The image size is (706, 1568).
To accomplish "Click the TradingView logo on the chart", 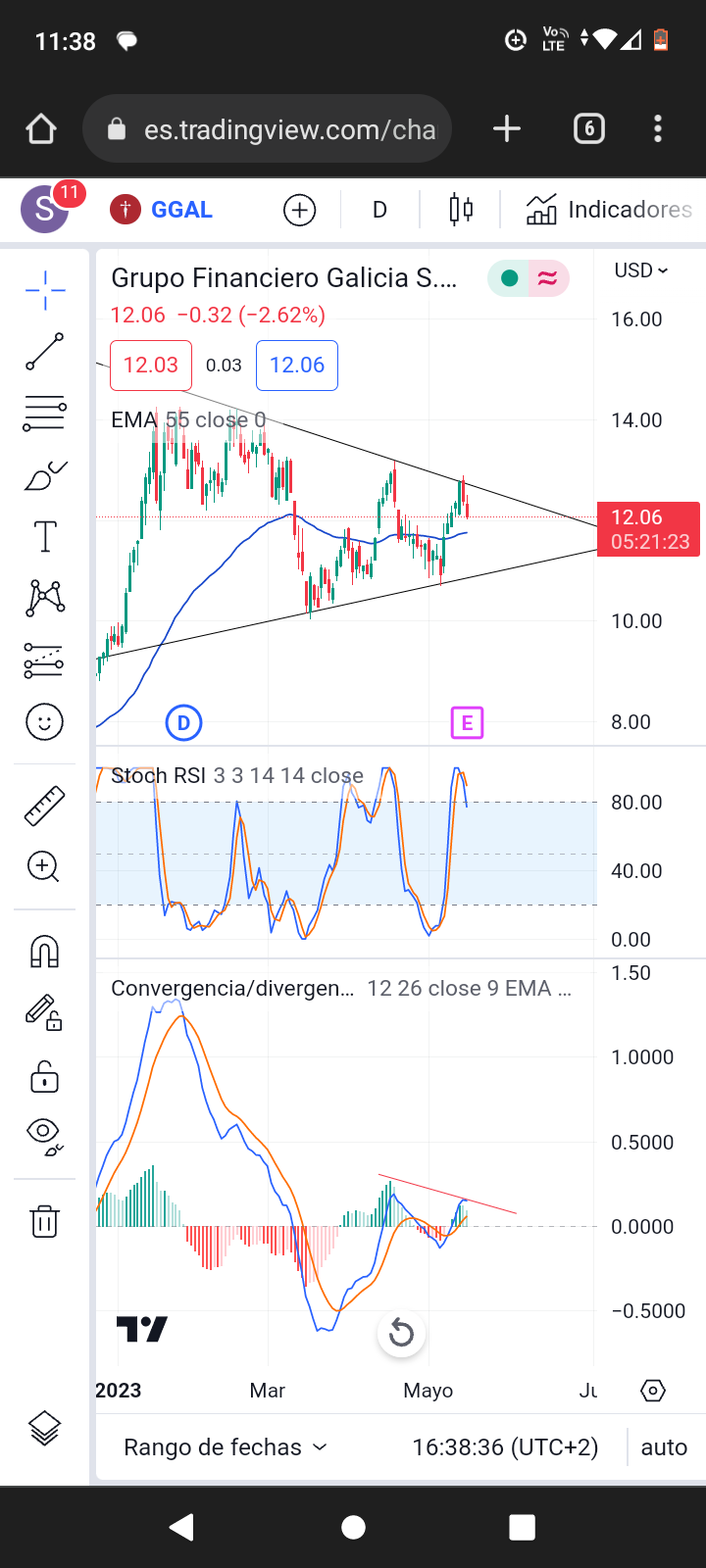I will [142, 1329].
